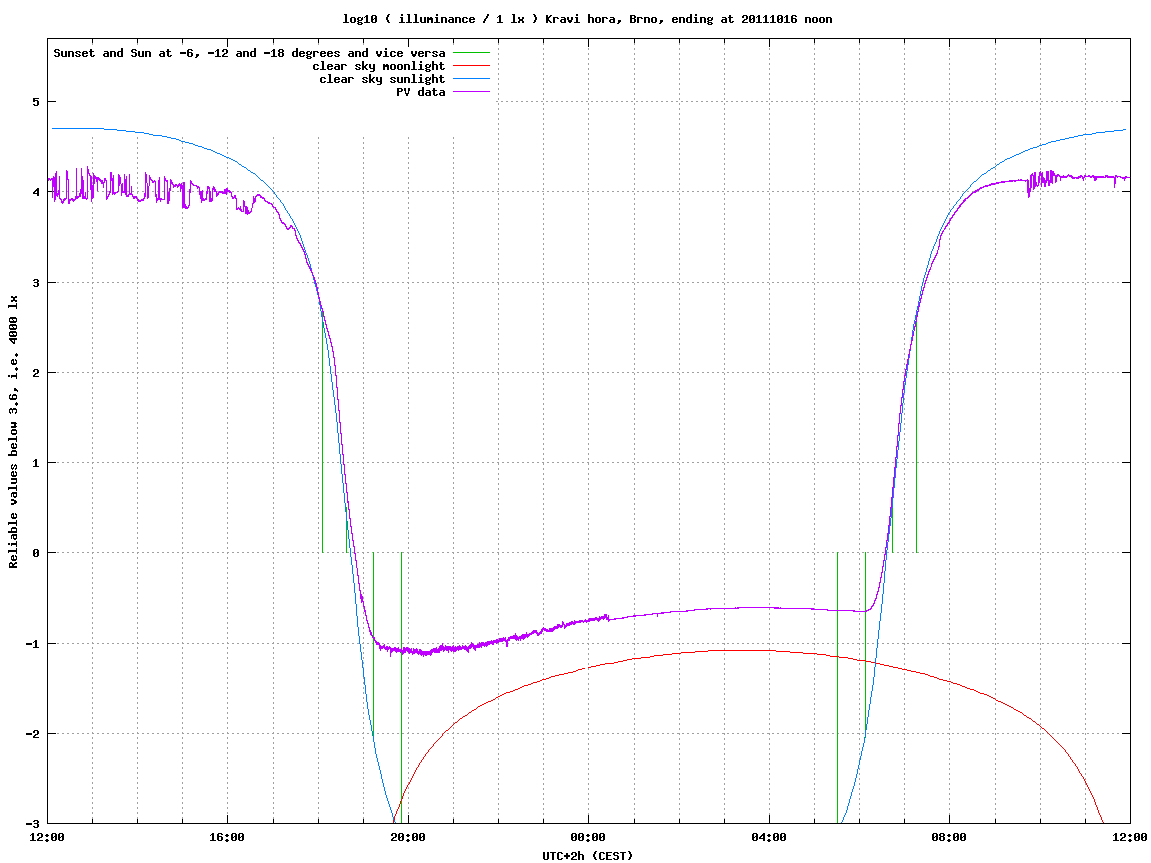
Task: Click the 'Sunset and Sun at -6, -12' legend label
Action: [x=250, y=53]
